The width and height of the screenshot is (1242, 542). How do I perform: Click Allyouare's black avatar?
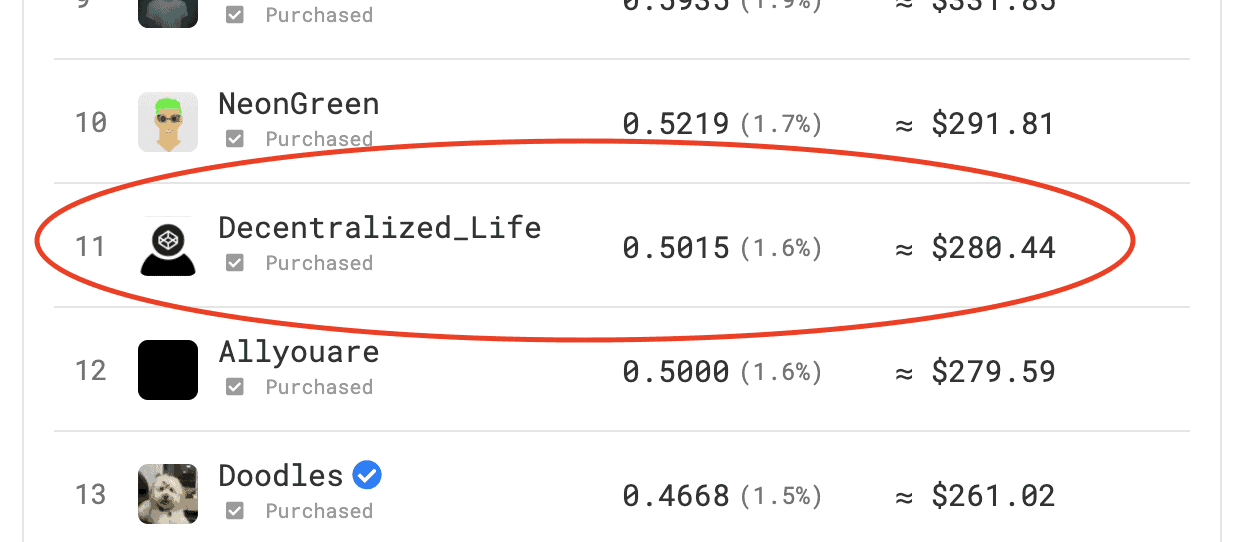coord(168,370)
